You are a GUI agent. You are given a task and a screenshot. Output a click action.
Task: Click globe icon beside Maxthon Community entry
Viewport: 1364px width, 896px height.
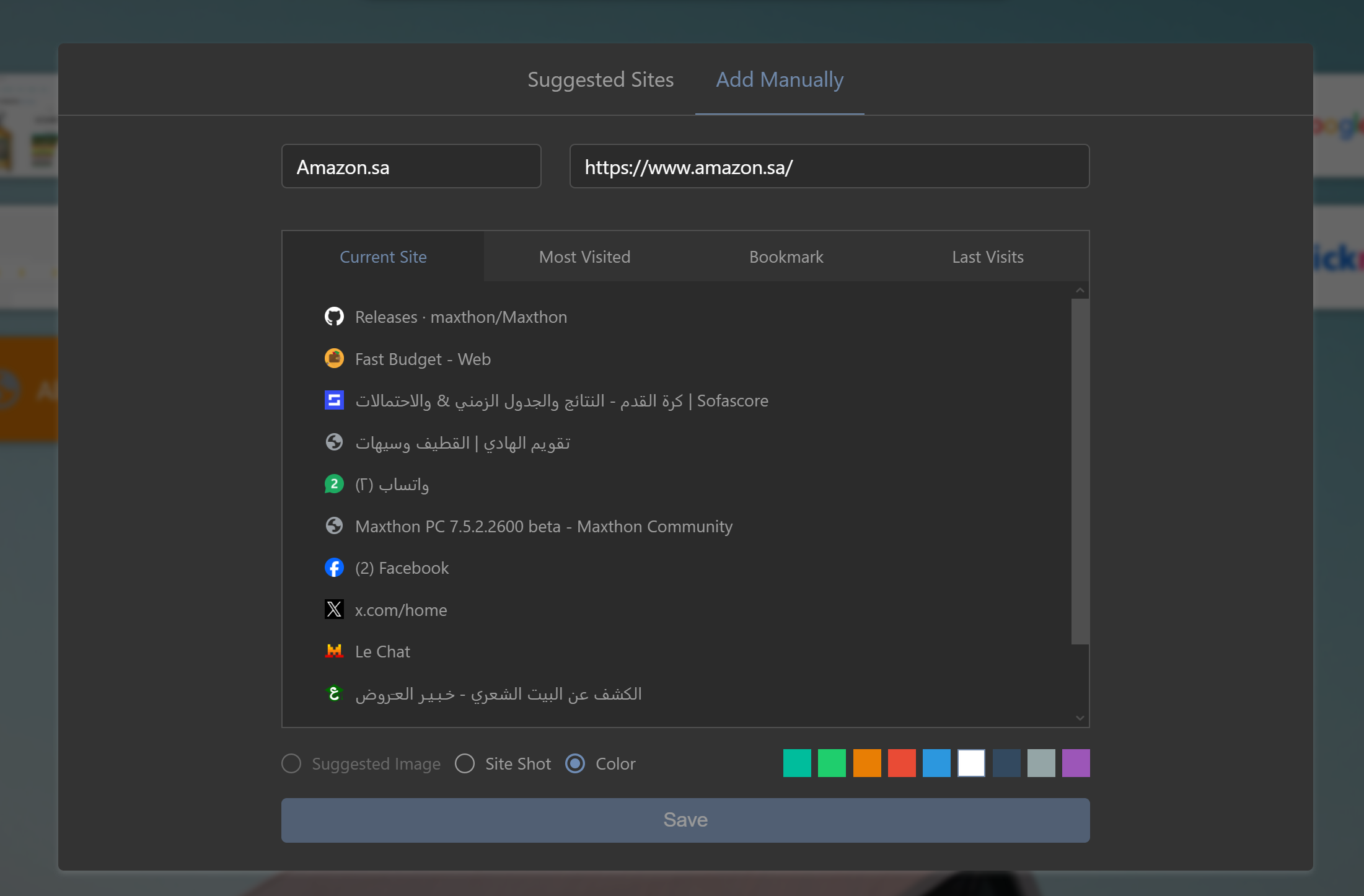334,526
